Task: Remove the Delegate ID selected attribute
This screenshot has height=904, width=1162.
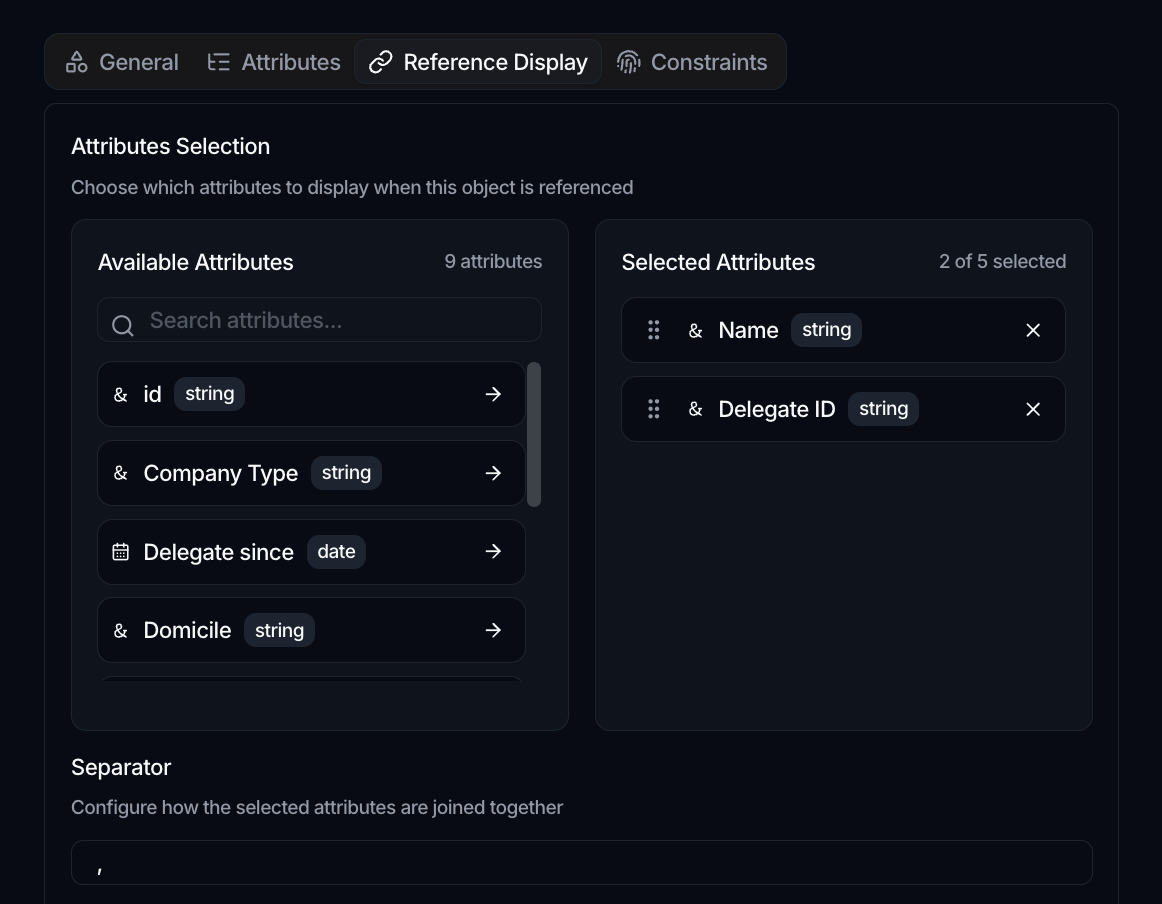Action: pos(1033,409)
